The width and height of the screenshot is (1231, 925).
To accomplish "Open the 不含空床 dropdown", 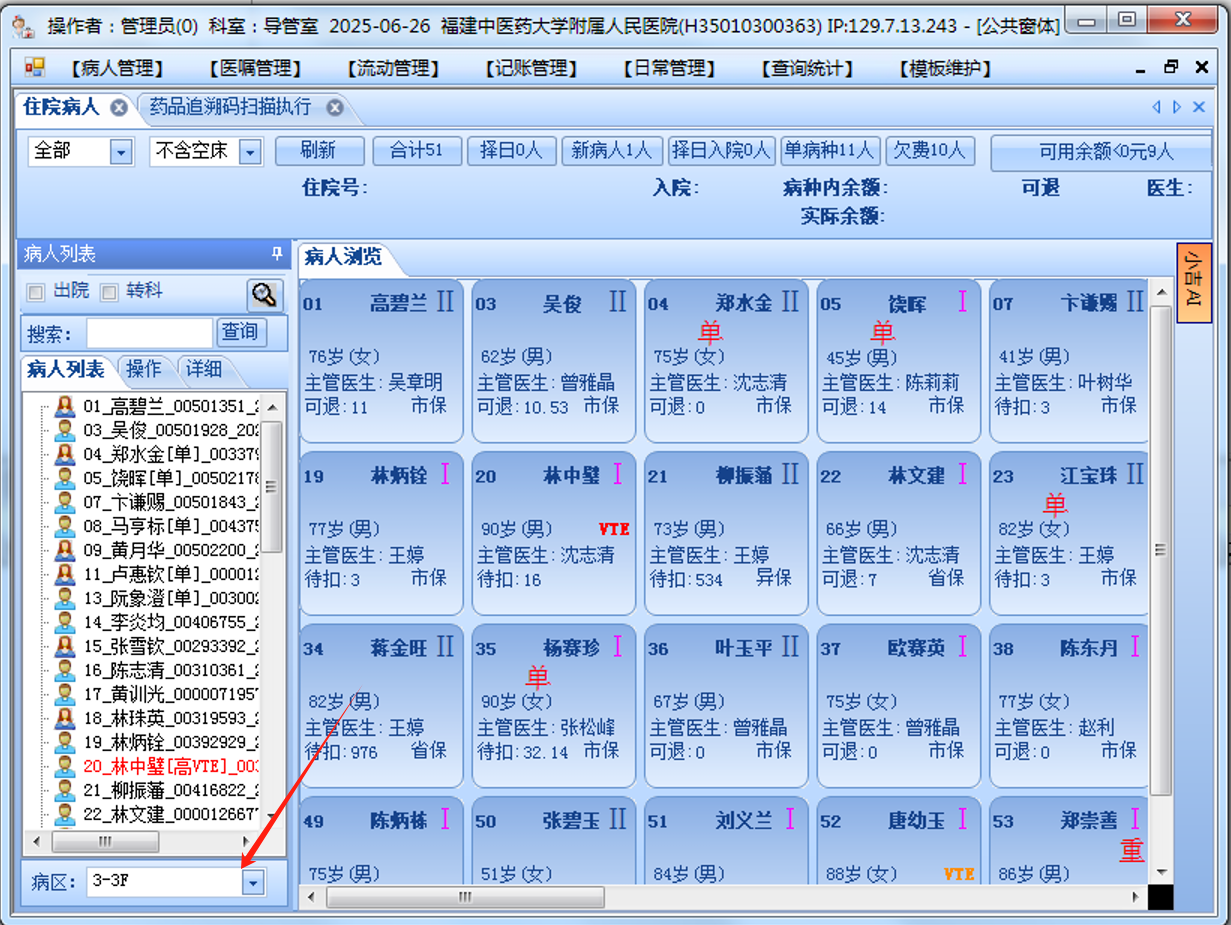I will click(250, 152).
